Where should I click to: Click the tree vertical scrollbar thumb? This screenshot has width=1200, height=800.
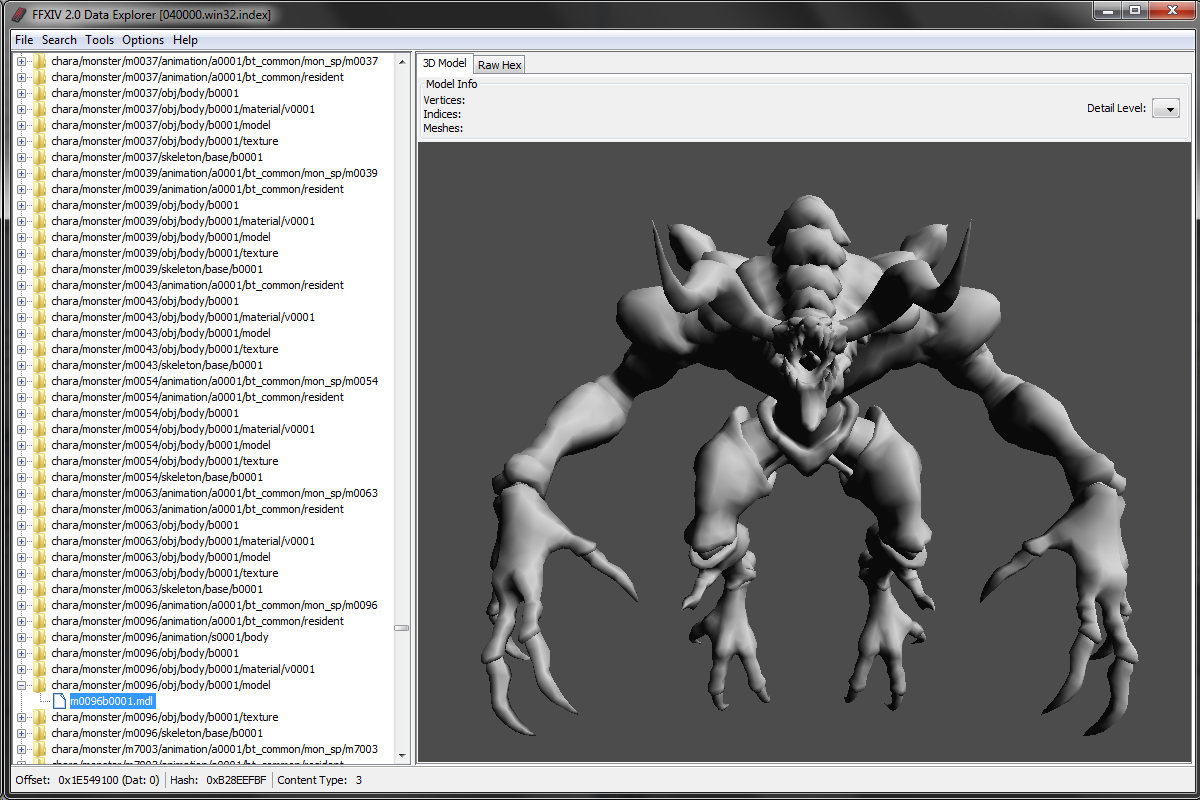402,628
